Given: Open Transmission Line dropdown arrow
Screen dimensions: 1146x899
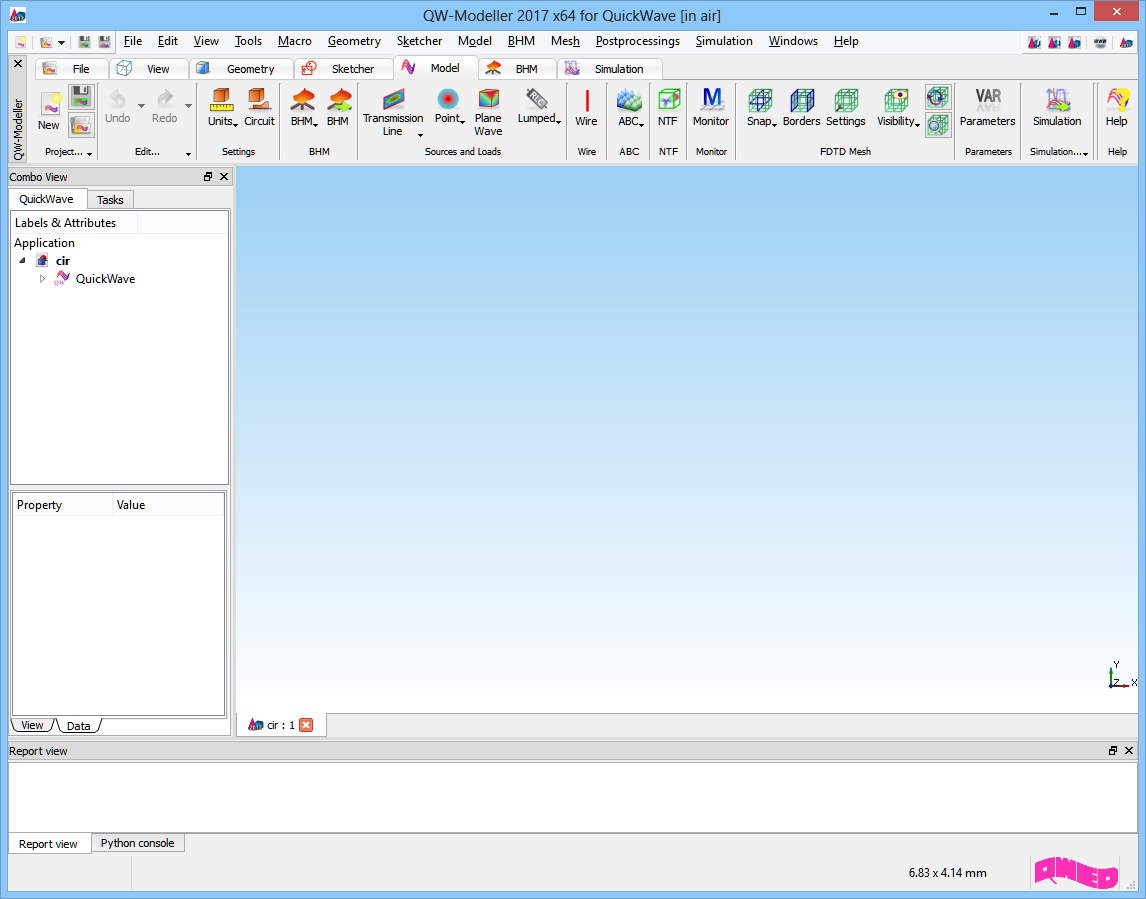Looking at the screenshot, I should pos(420,134).
